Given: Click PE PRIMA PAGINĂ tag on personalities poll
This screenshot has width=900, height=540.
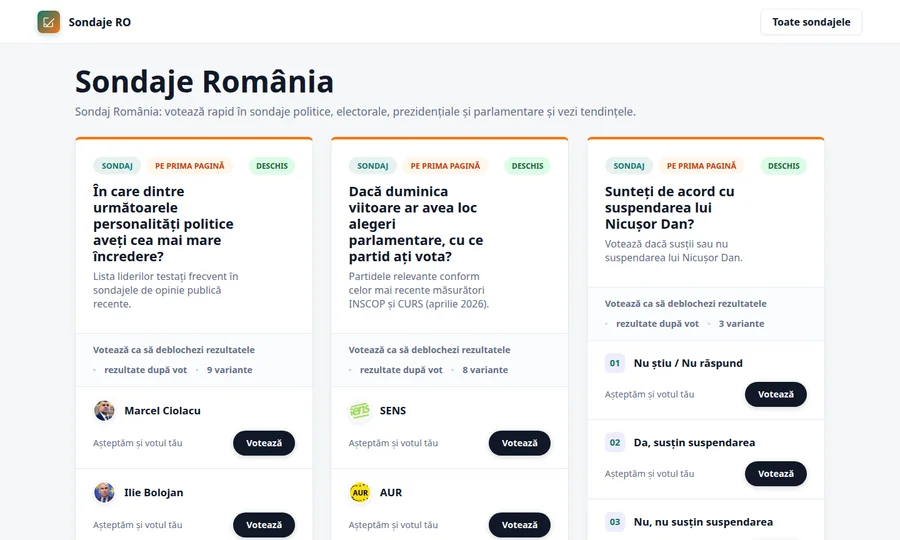Looking at the screenshot, I should click(x=189, y=166).
